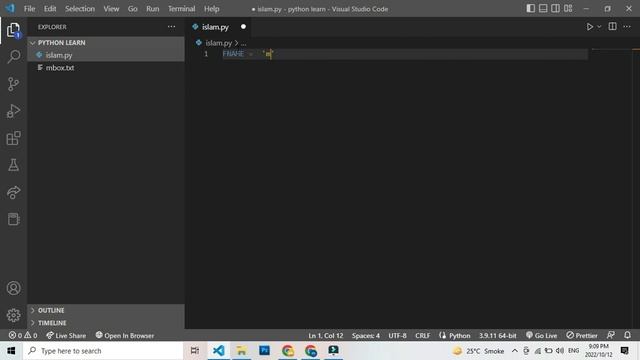Change language mode Python
Image resolution: width=640 pixels, height=360 pixels.
(459, 336)
